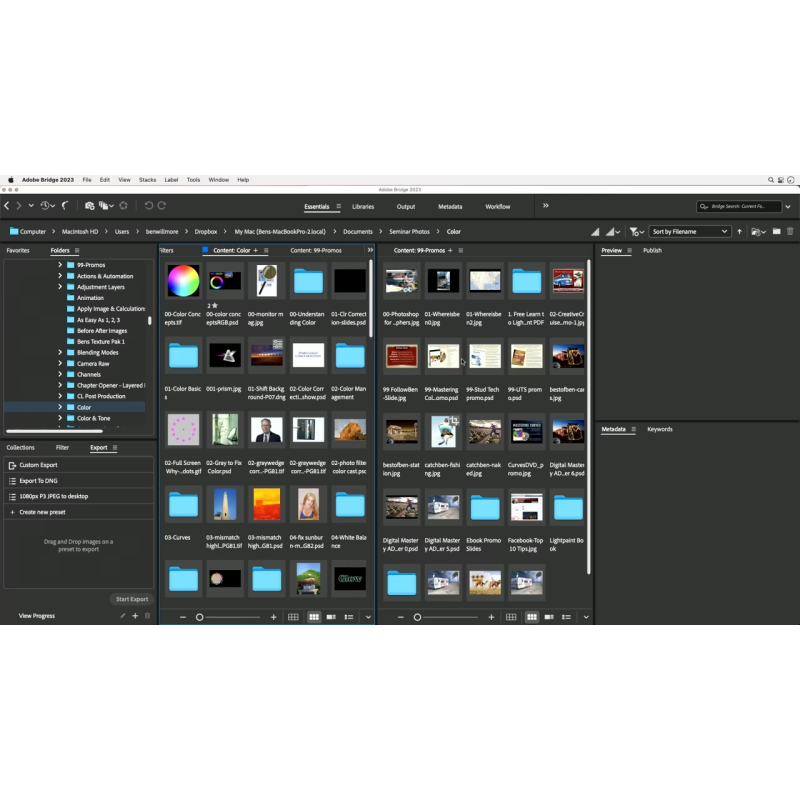Click the Start Export button
Image resolution: width=800 pixels, height=800 pixels.
131,599
